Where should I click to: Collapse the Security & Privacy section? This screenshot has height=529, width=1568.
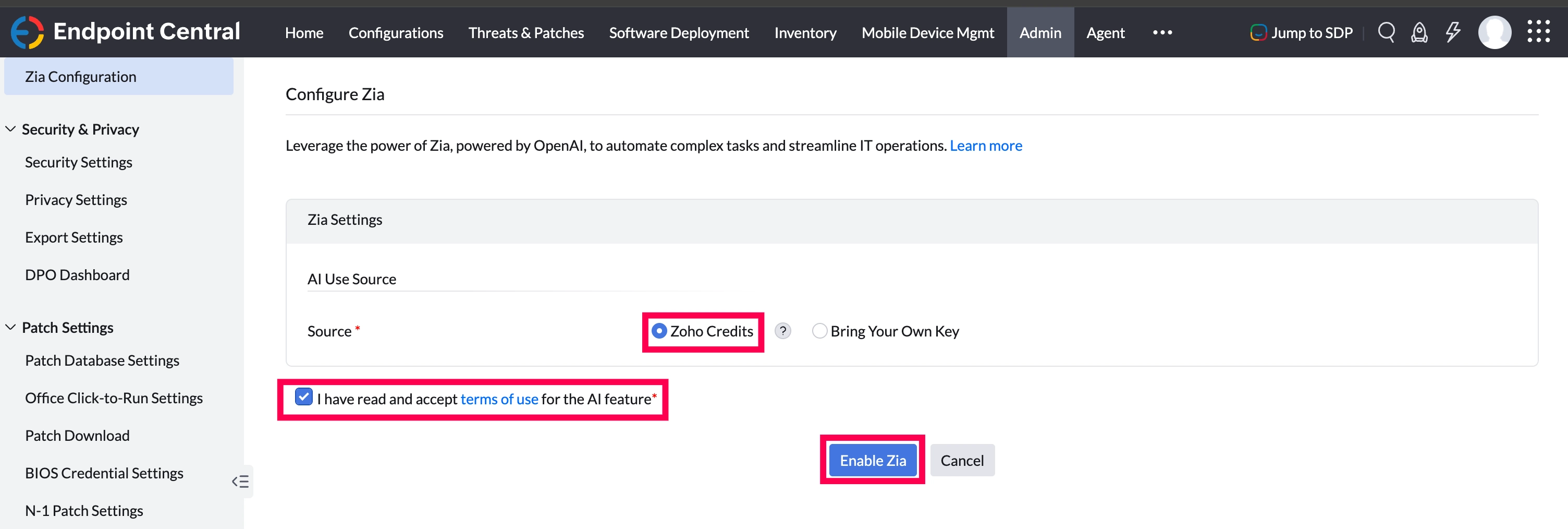click(10, 129)
